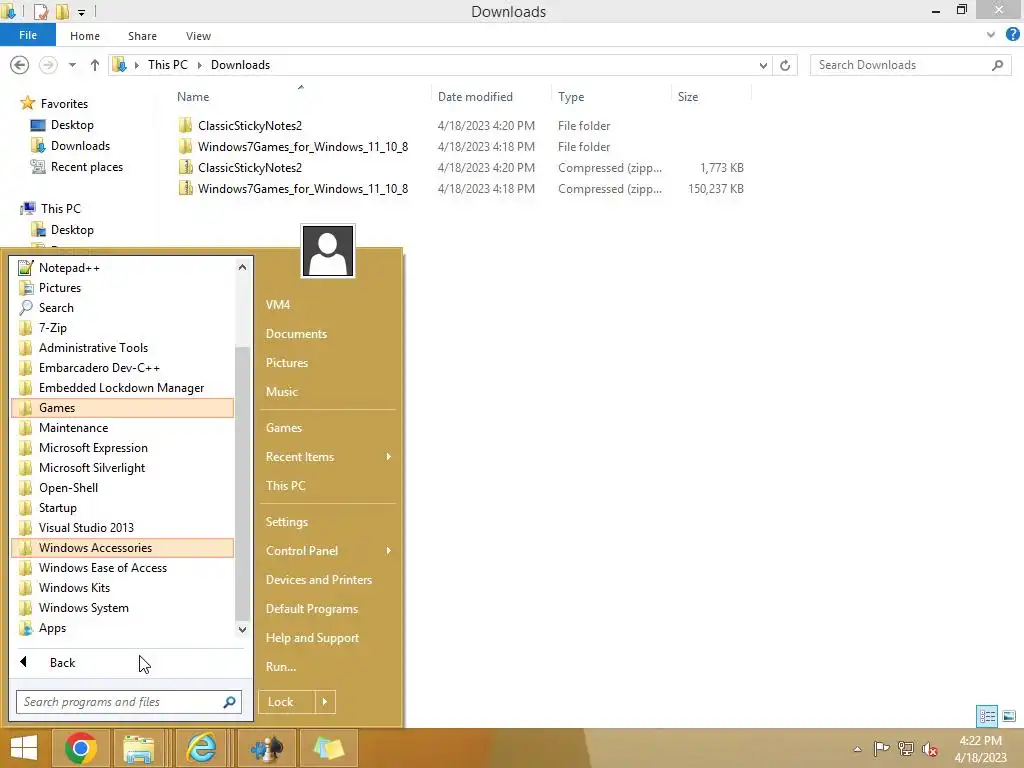This screenshot has height=768, width=1024.
Task: Expand the Recent Items submenu
Action: tap(389, 456)
